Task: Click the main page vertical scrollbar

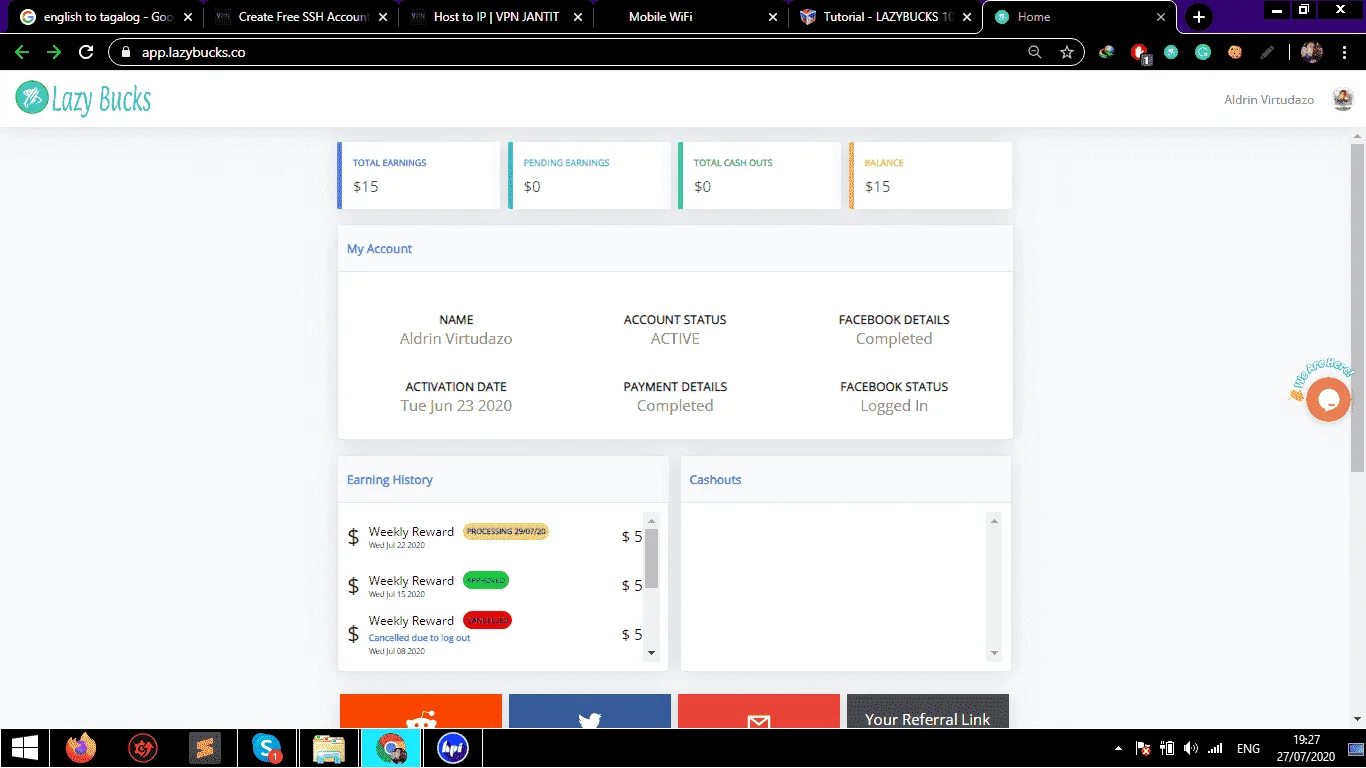Action: [x=1357, y=308]
